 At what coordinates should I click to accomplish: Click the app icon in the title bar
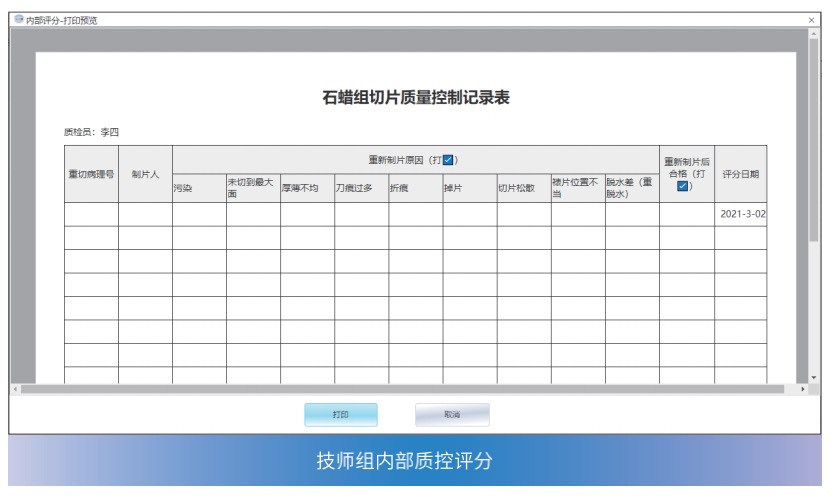19,20
